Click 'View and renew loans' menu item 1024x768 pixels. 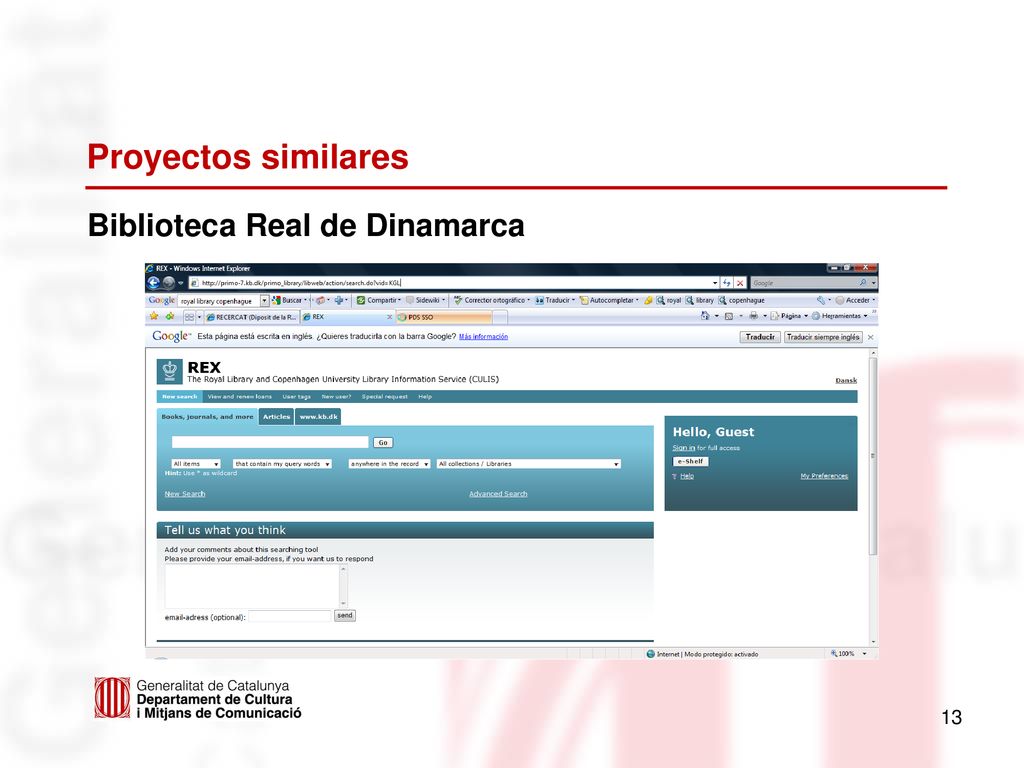[x=240, y=396]
